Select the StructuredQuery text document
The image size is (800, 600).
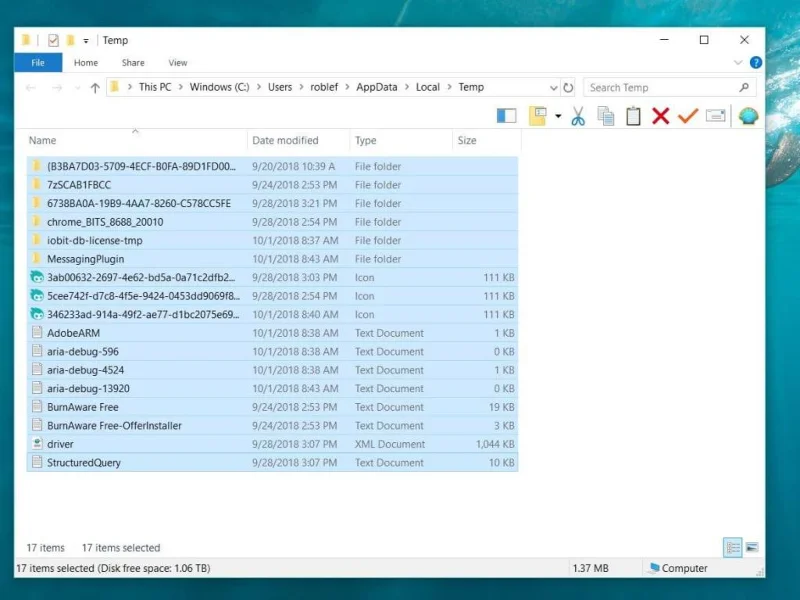272,462
